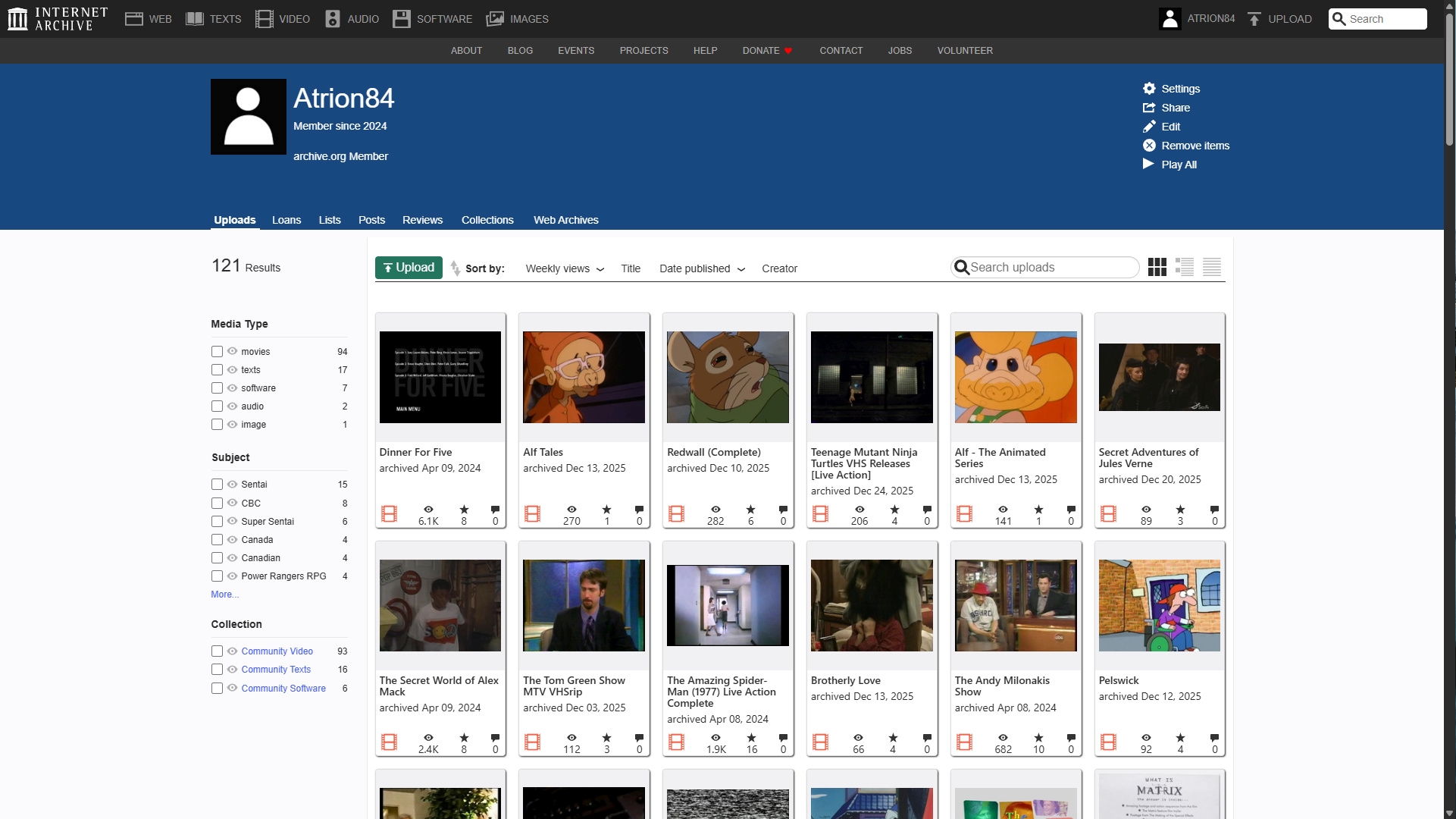Viewport: 1456px width, 819px height.
Task: Expand the Weekly views sort dropdown
Action: pyautogui.click(x=565, y=268)
